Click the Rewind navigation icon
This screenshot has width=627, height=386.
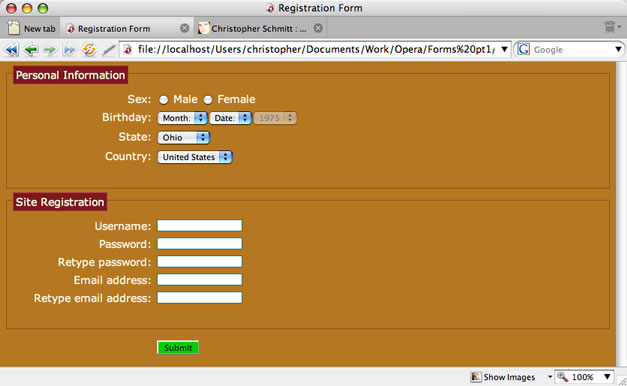pos(12,50)
